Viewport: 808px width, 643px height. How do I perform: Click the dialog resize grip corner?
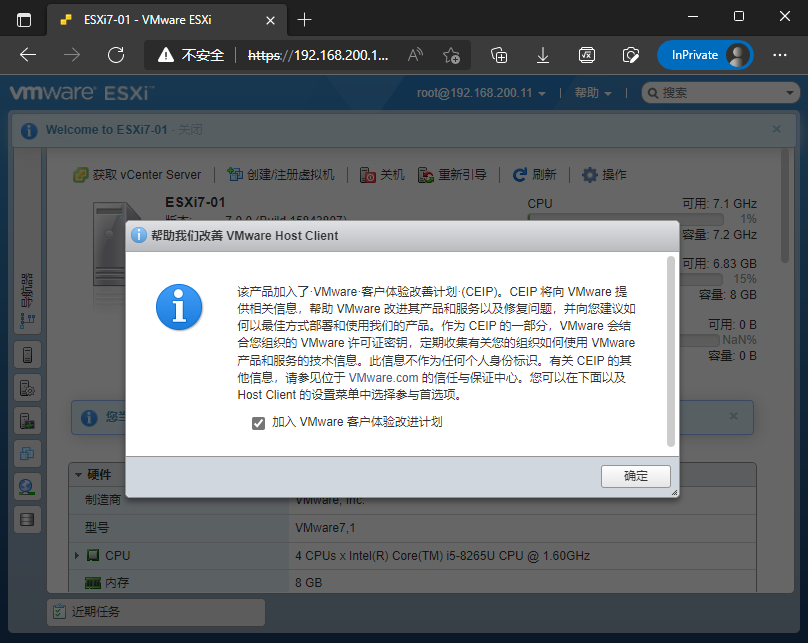click(674, 493)
